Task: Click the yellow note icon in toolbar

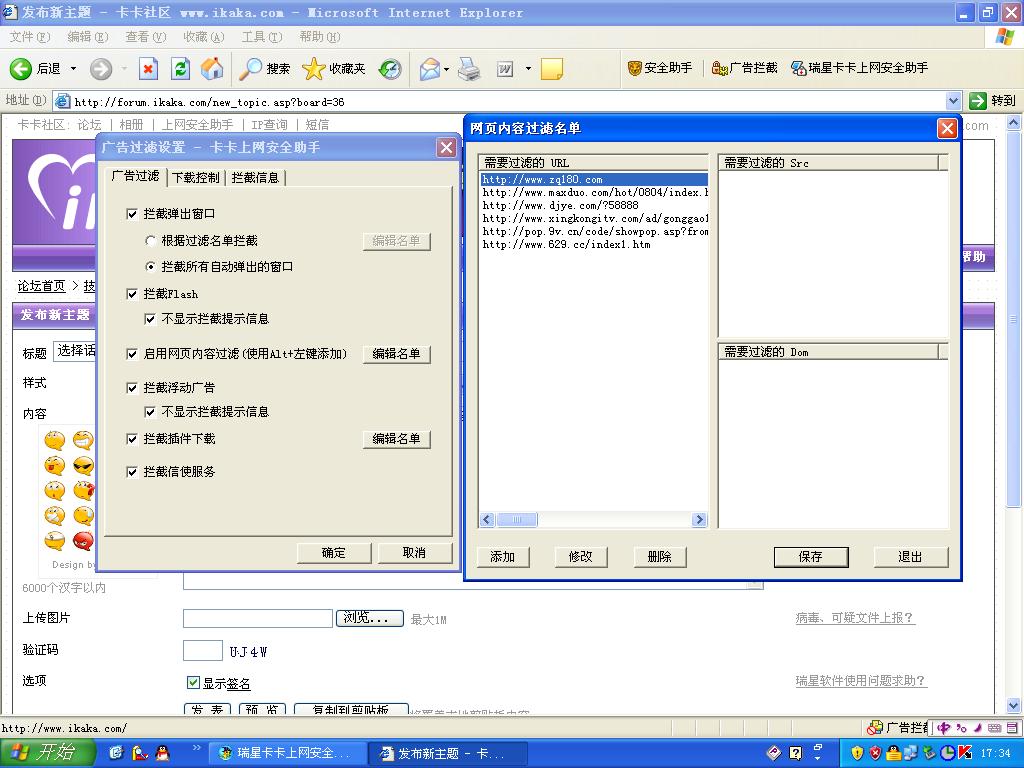Action: pyautogui.click(x=552, y=69)
